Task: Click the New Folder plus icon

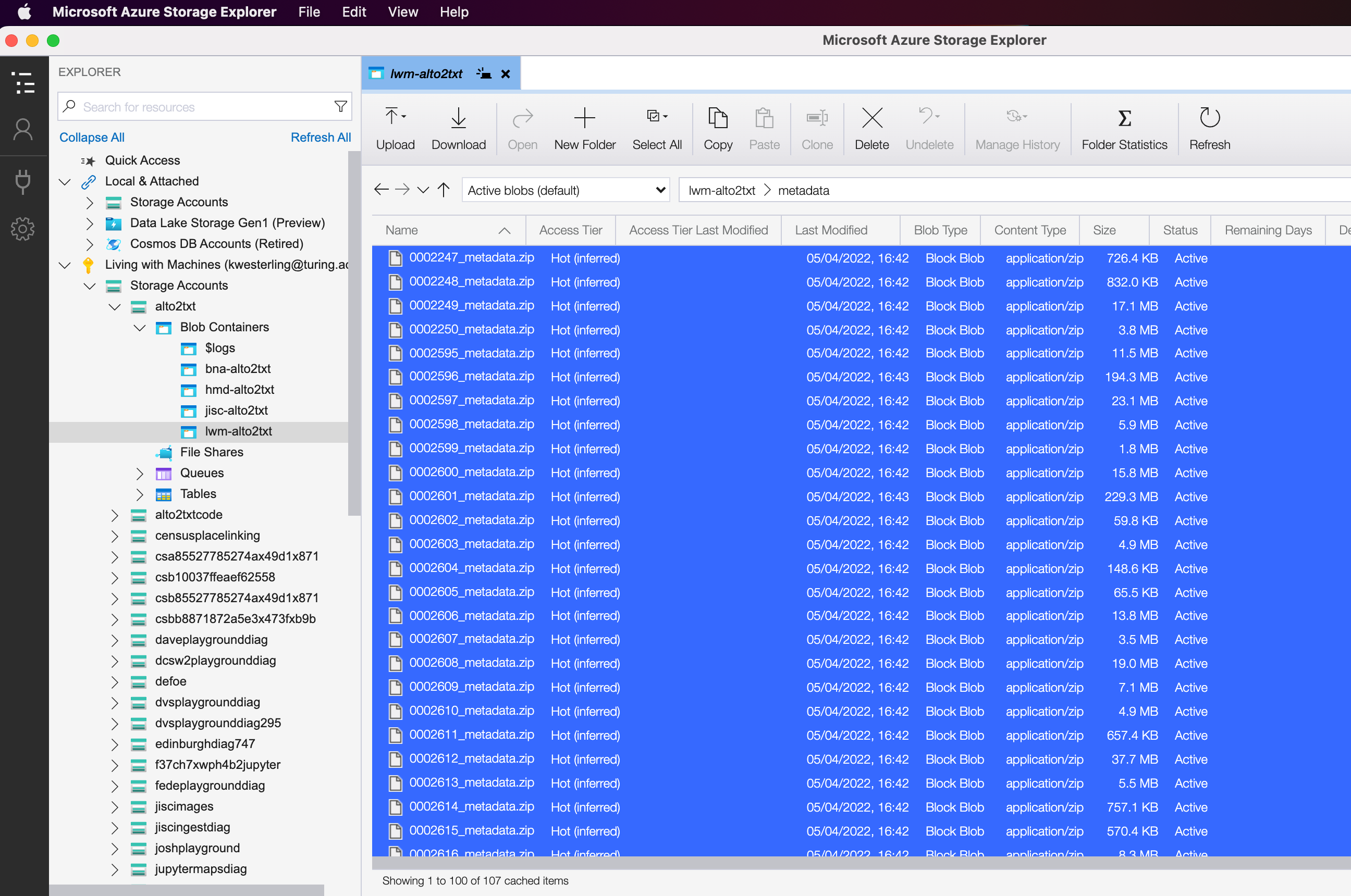Action: (x=584, y=118)
